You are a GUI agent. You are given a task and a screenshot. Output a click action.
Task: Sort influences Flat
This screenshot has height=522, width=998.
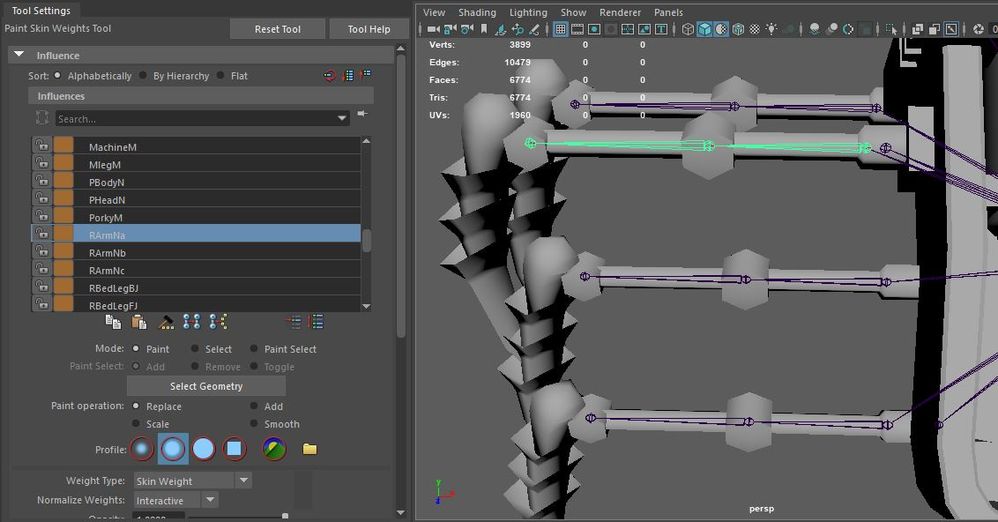coord(220,75)
